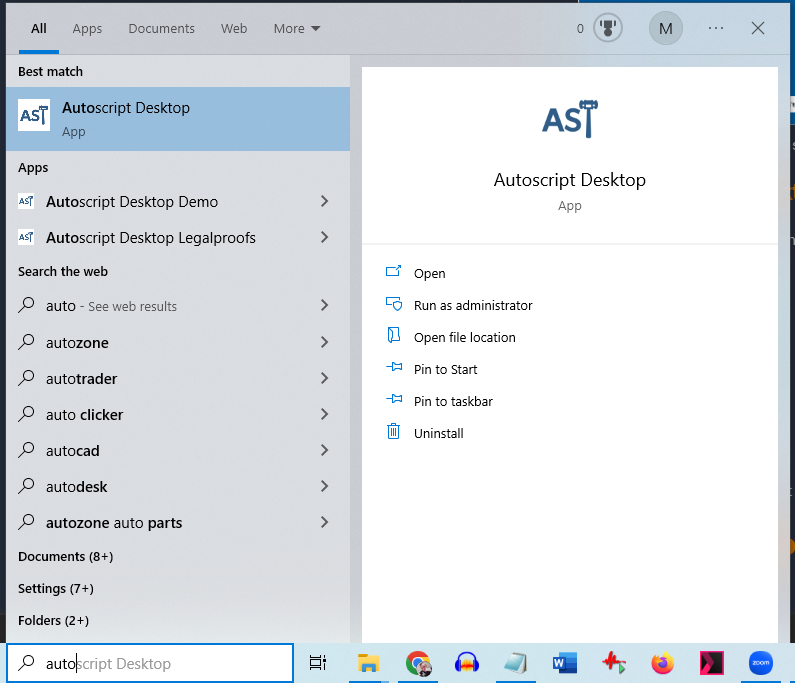Switch to the Documents search tab
The width and height of the screenshot is (795, 683).
[x=161, y=28]
